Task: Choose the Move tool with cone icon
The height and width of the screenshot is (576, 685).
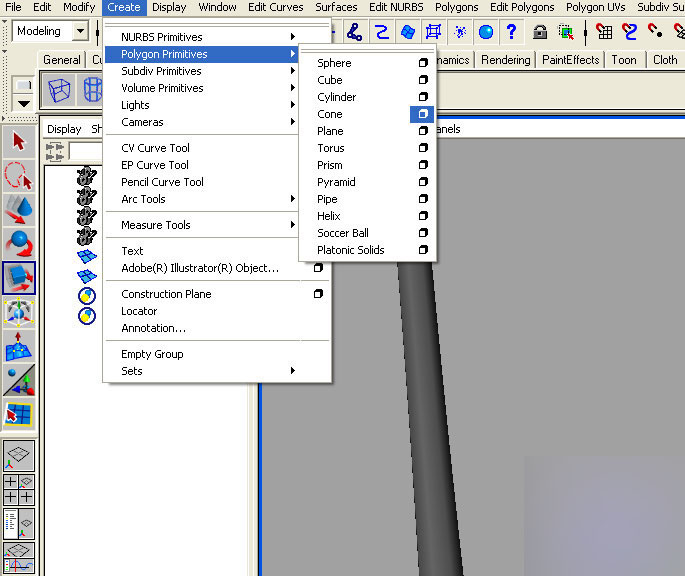Action: 19,209
